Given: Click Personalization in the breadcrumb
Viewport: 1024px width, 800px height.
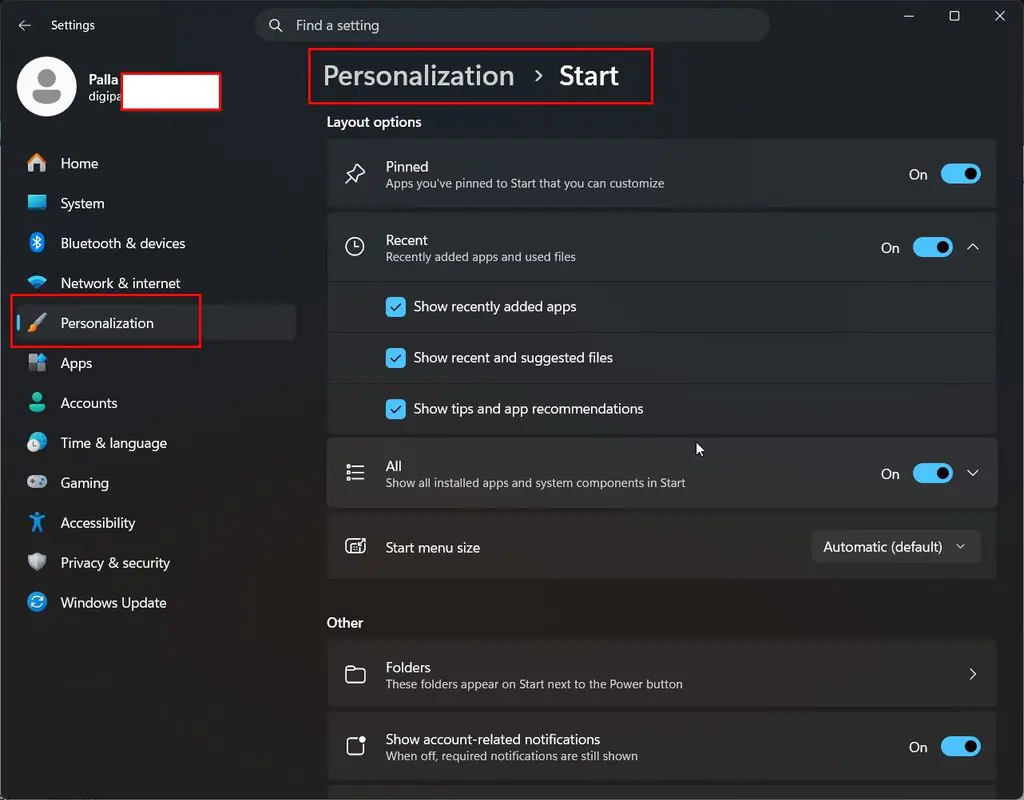Looking at the screenshot, I should coord(419,76).
